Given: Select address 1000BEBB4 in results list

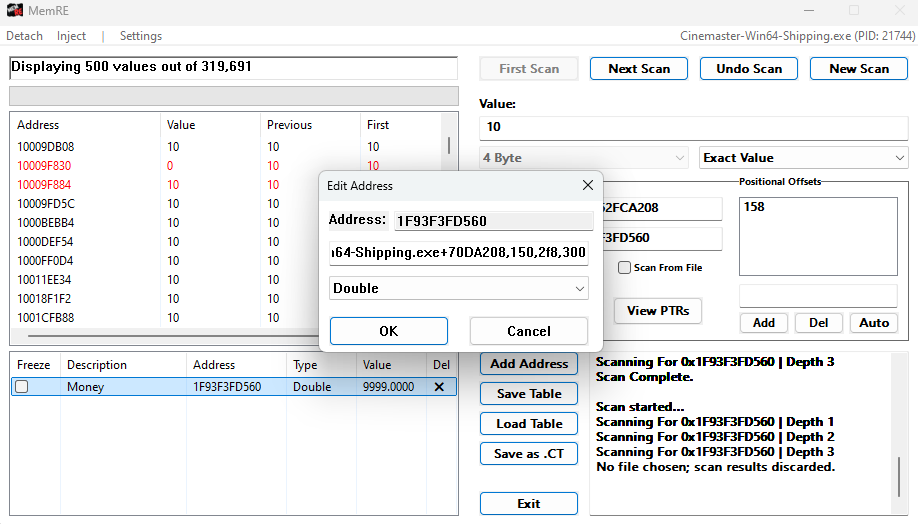Looking at the screenshot, I should (x=46, y=222).
